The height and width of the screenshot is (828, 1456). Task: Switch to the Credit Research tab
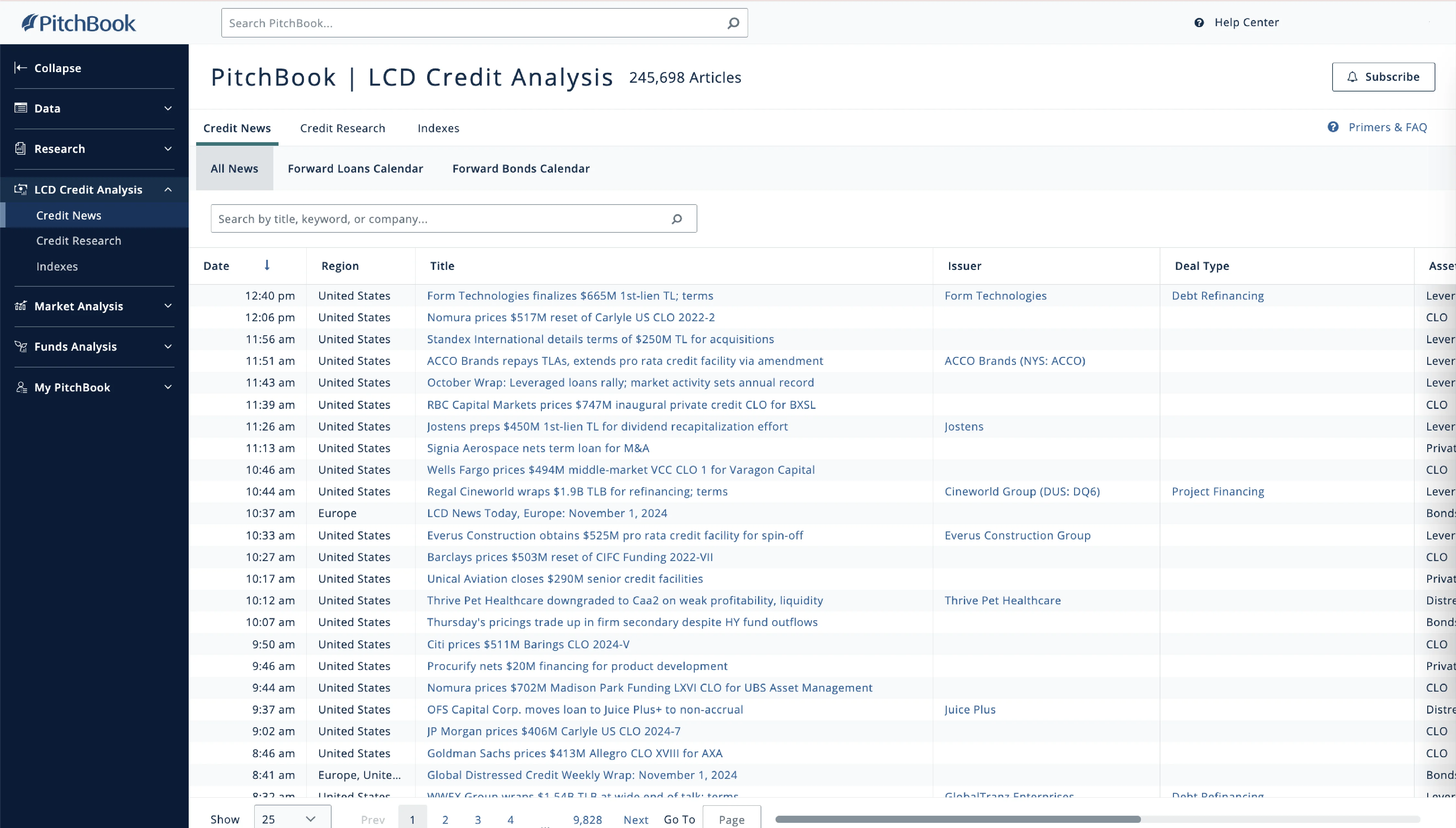coord(343,128)
